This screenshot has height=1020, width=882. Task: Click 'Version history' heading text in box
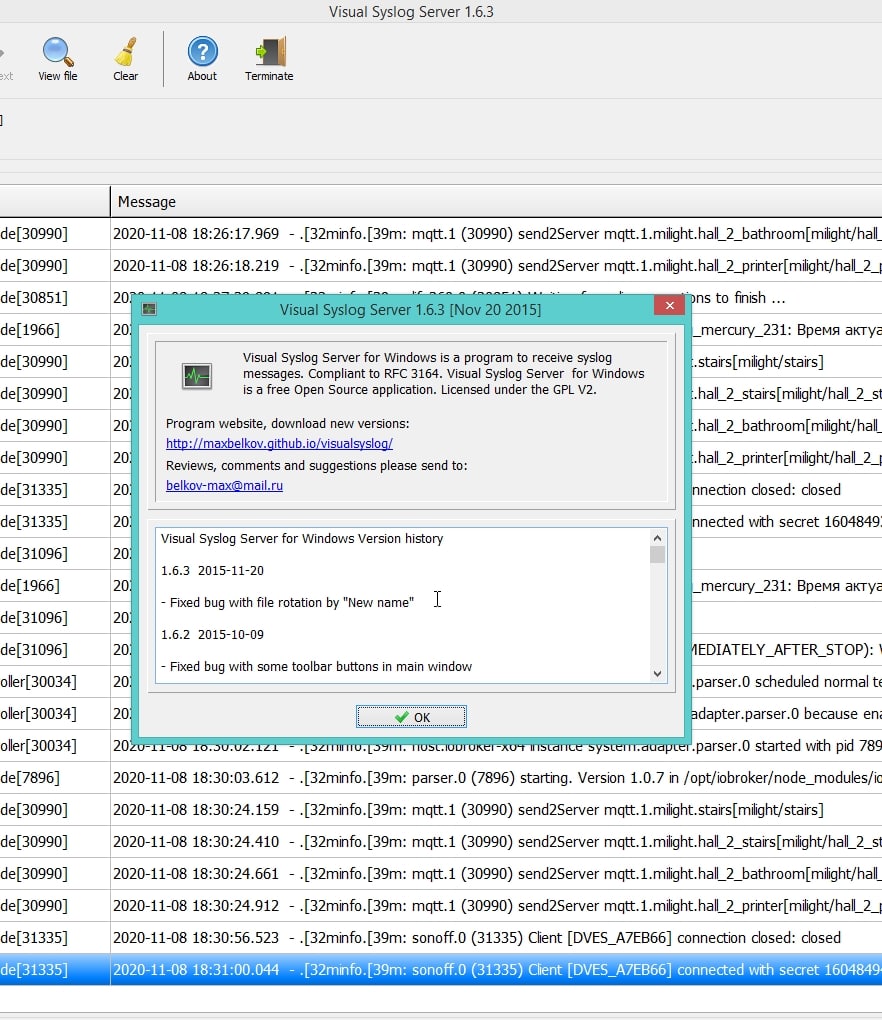[x=302, y=539]
